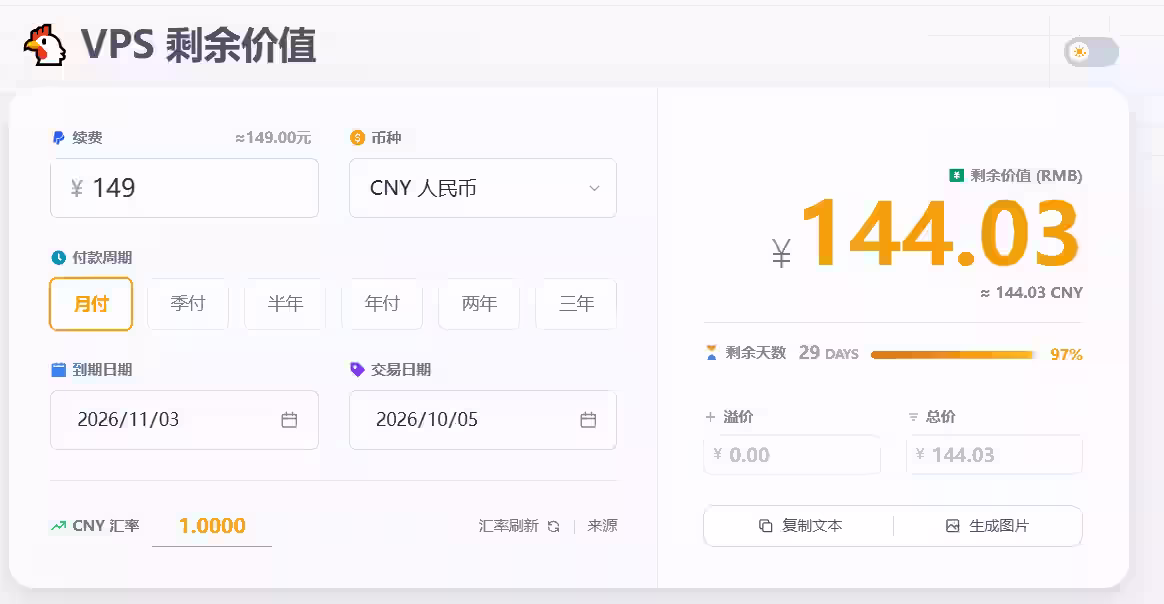This screenshot has width=1164, height=604.
Task: Select the 年付 billing cycle
Action: (382, 303)
